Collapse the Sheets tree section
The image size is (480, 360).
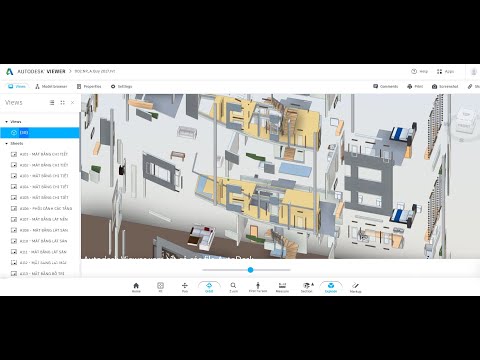tap(7, 143)
